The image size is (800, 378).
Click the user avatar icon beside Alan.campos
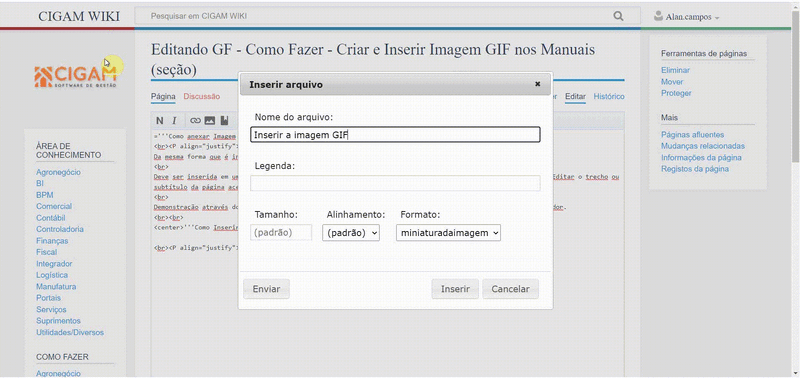coord(658,16)
